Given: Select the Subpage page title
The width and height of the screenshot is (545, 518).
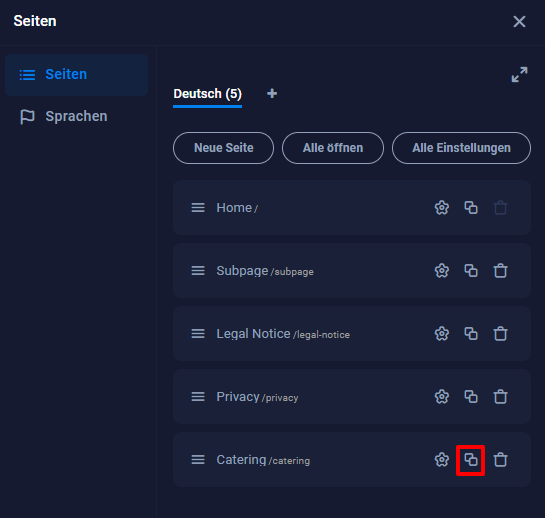Looking at the screenshot, I should point(242,271).
